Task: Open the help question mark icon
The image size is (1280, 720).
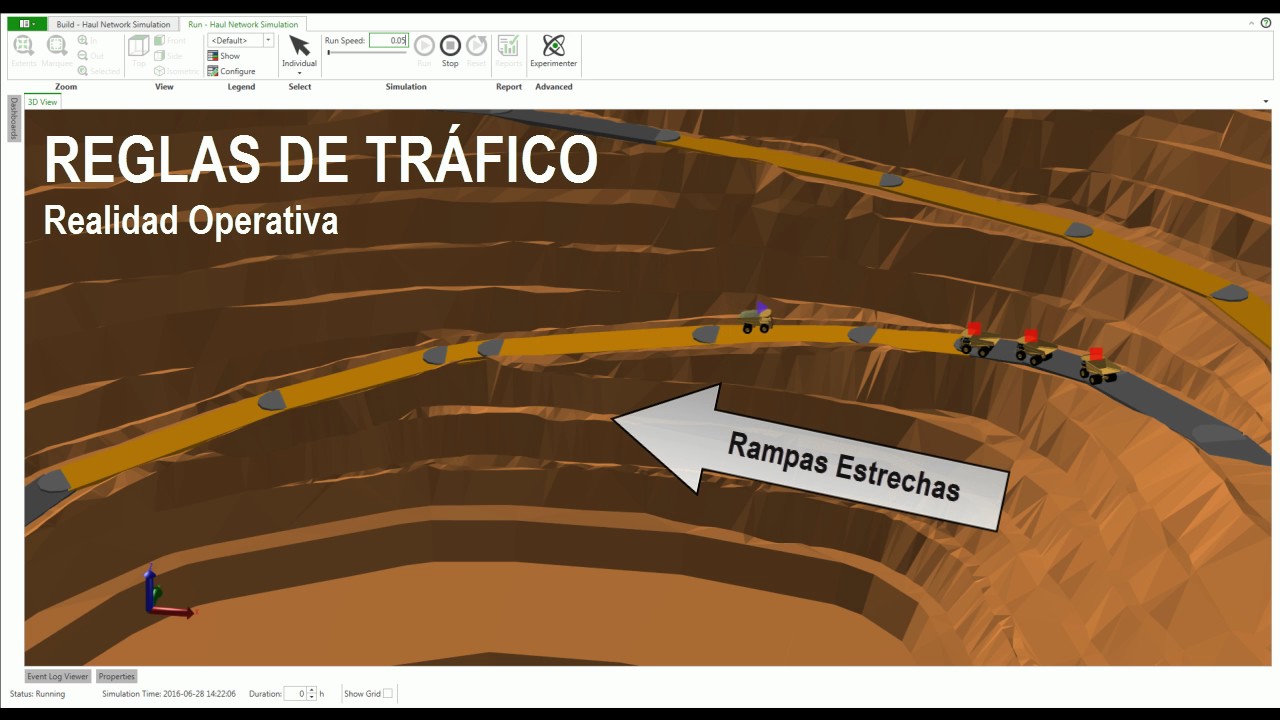Action: point(1266,23)
